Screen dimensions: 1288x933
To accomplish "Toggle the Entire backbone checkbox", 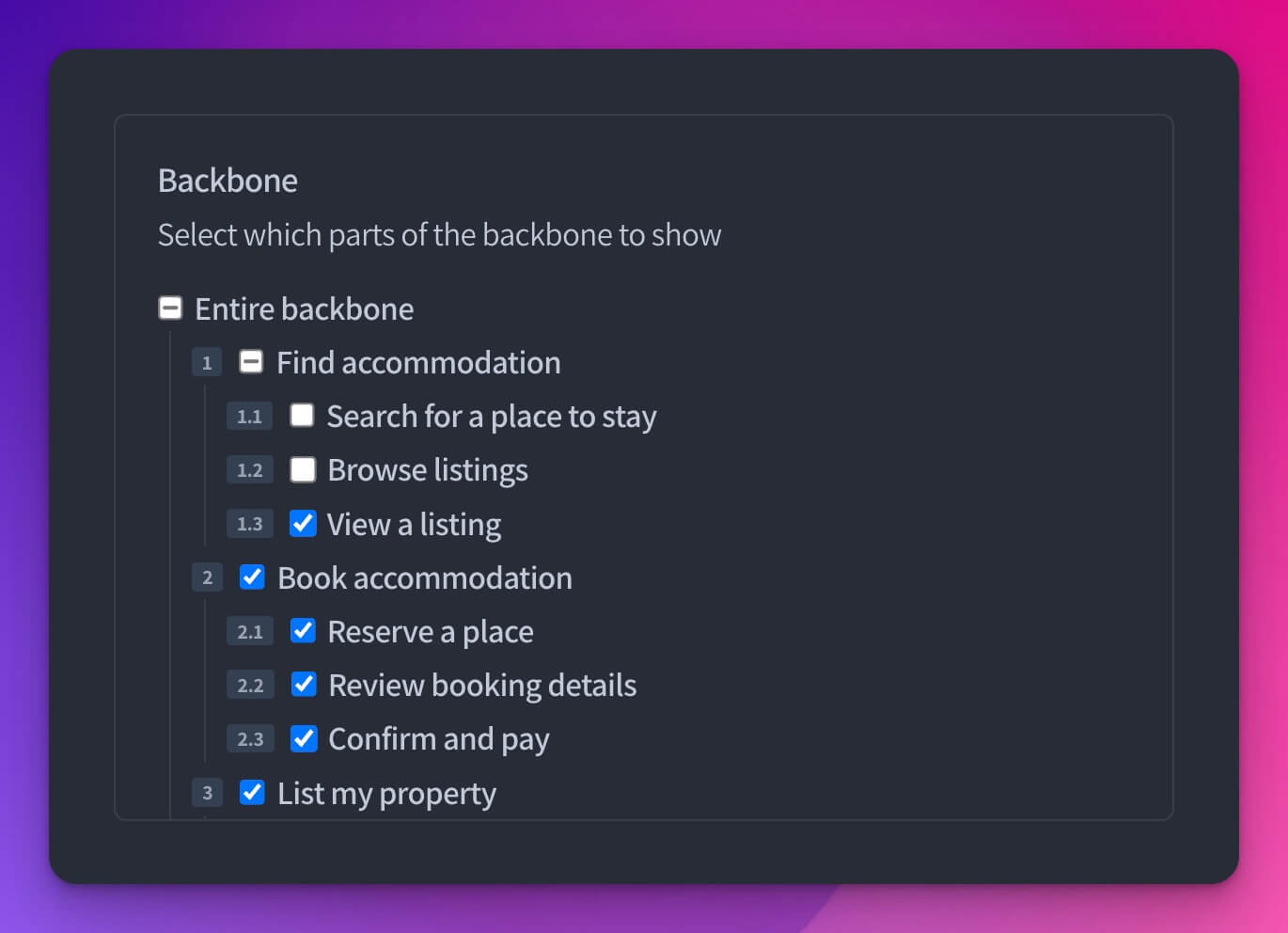I will pos(170,308).
